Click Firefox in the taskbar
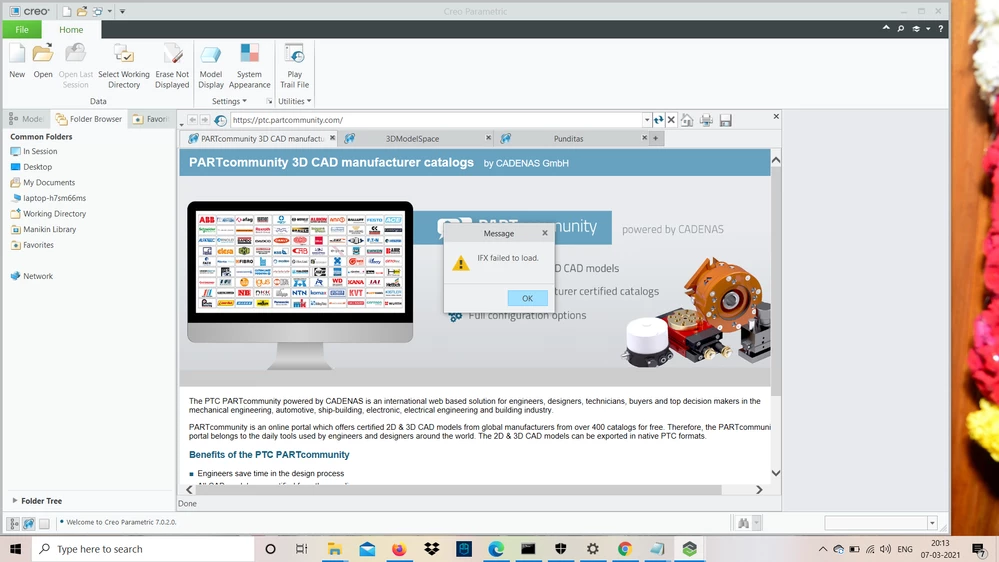This screenshot has height=562, width=999. 399,549
